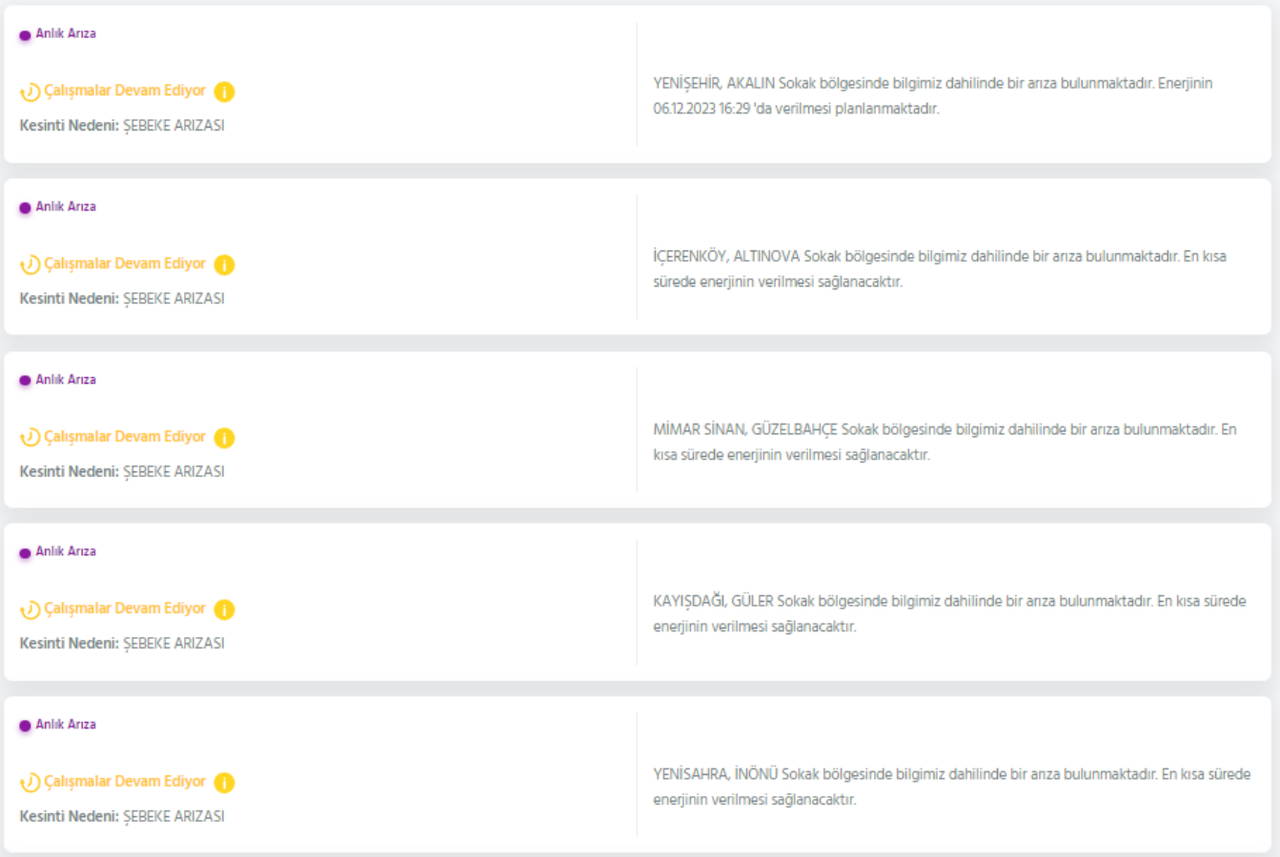
Task: Click the clock icon in the YENİSAHRA card
Action: 30,783
